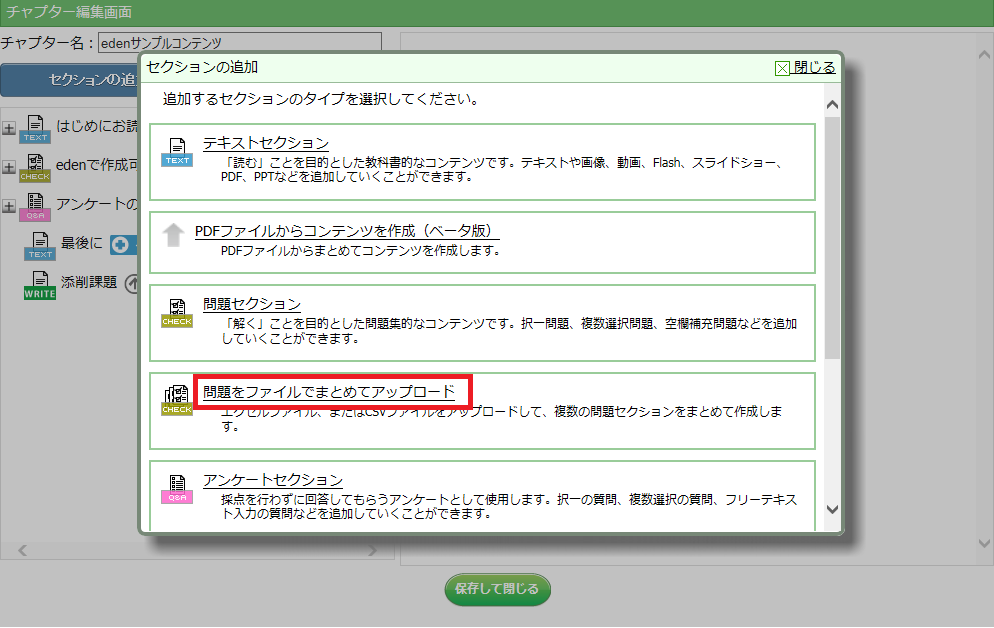Image resolution: width=994 pixels, height=628 pixels.
Task: Click the TEXT icon next to 最後に
Action: click(40, 246)
